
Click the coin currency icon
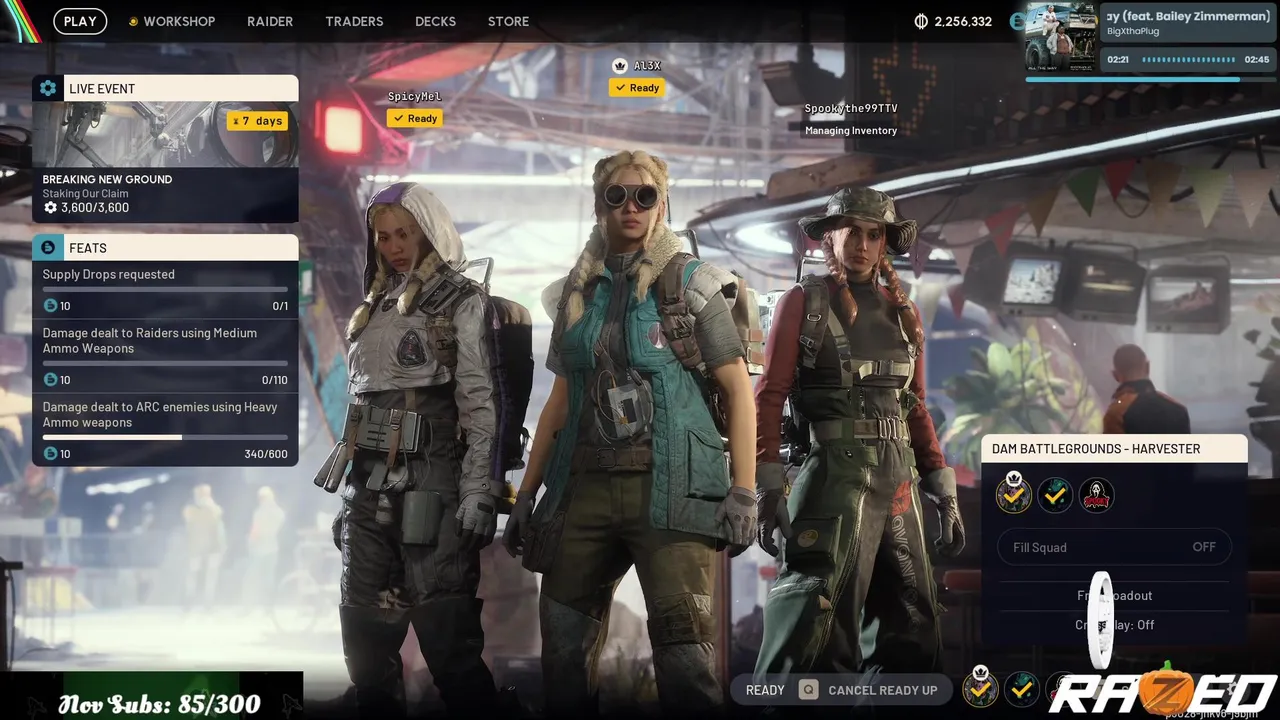[922, 21]
